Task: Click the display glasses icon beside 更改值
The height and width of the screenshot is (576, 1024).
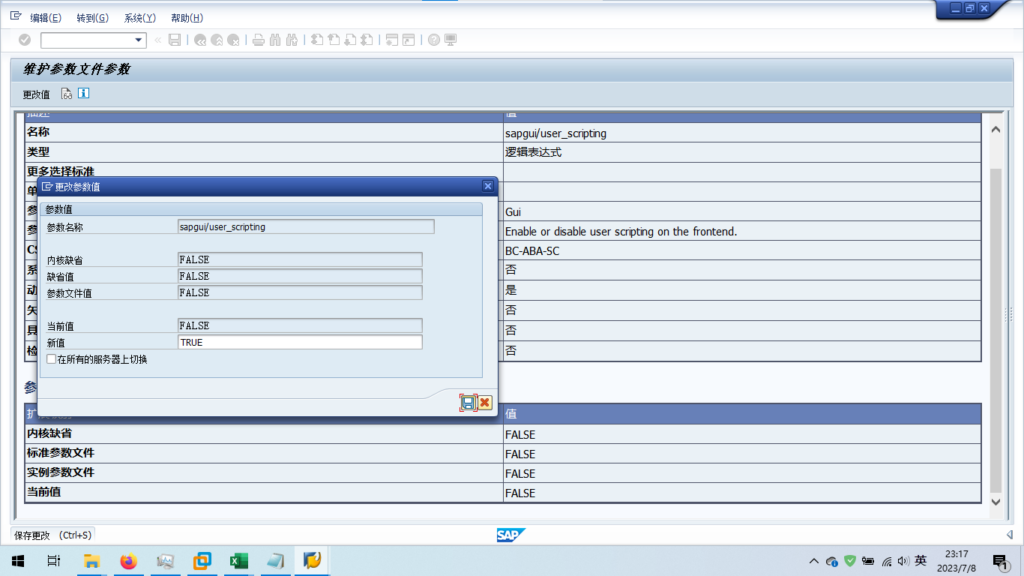Action: click(x=67, y=94)
